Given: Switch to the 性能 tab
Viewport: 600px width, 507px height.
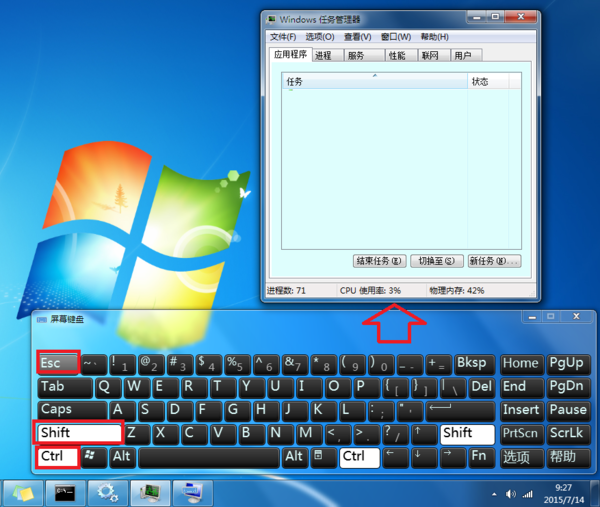Looking at the screenshot, I should [401, 55].
